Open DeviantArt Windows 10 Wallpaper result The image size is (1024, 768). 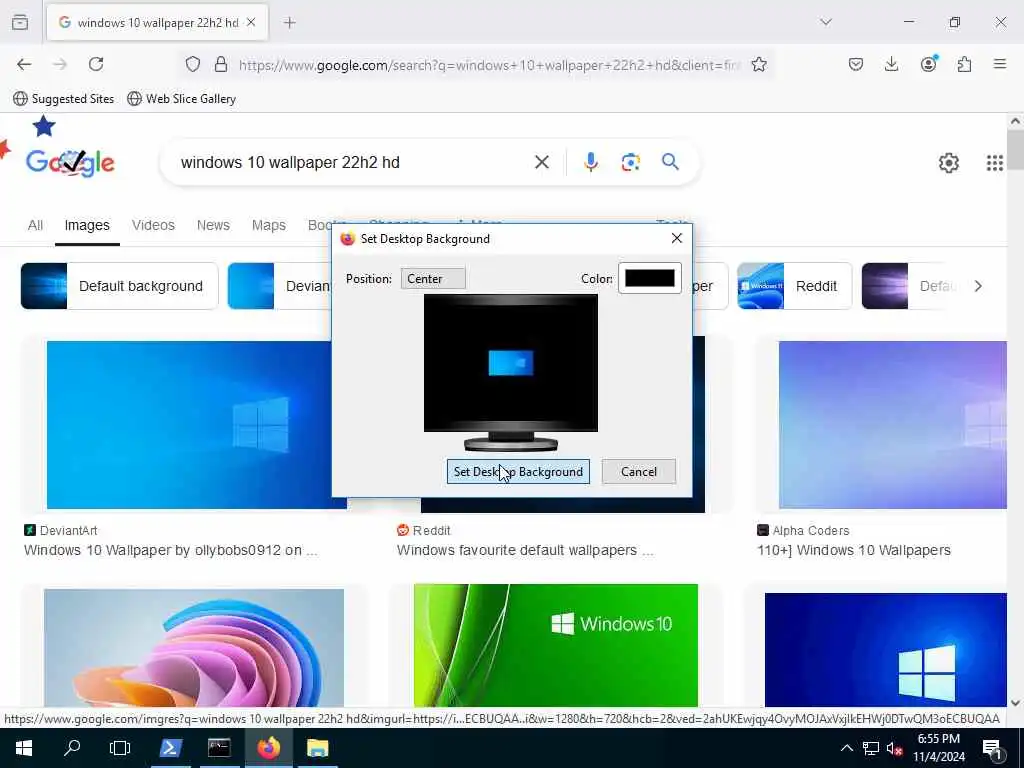coord(170,550)
